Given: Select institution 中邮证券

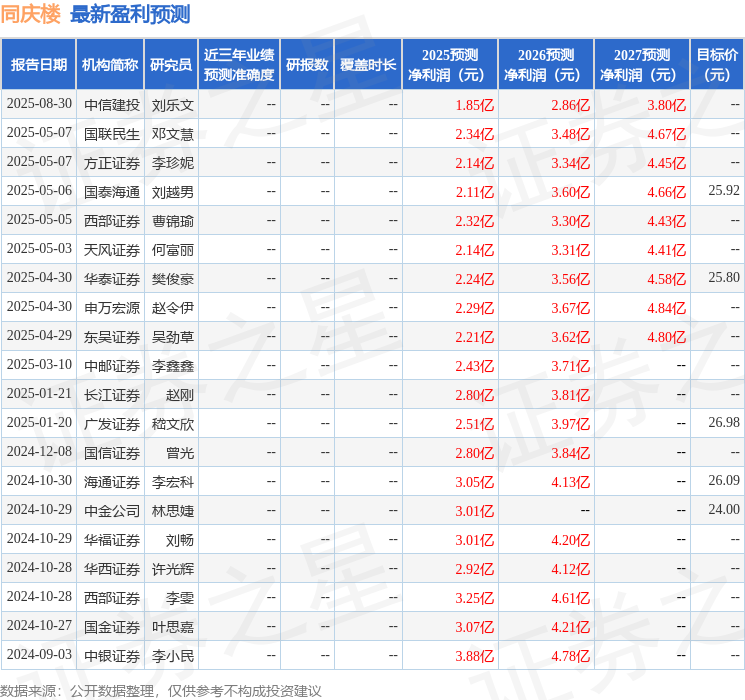Looking at the screenshot, I should tap(112, 366).
